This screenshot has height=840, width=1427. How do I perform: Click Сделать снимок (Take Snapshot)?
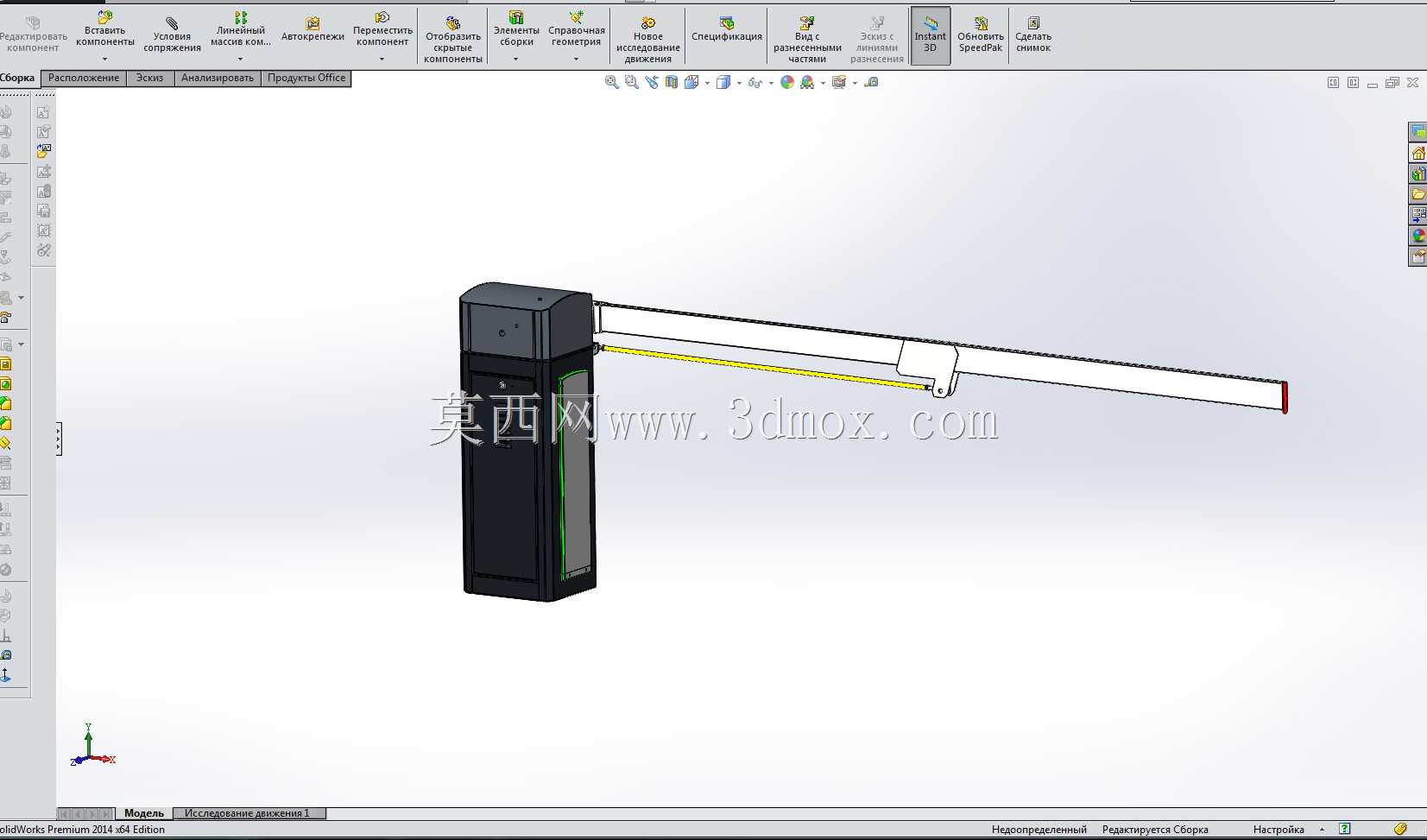tap(1033, 35)
